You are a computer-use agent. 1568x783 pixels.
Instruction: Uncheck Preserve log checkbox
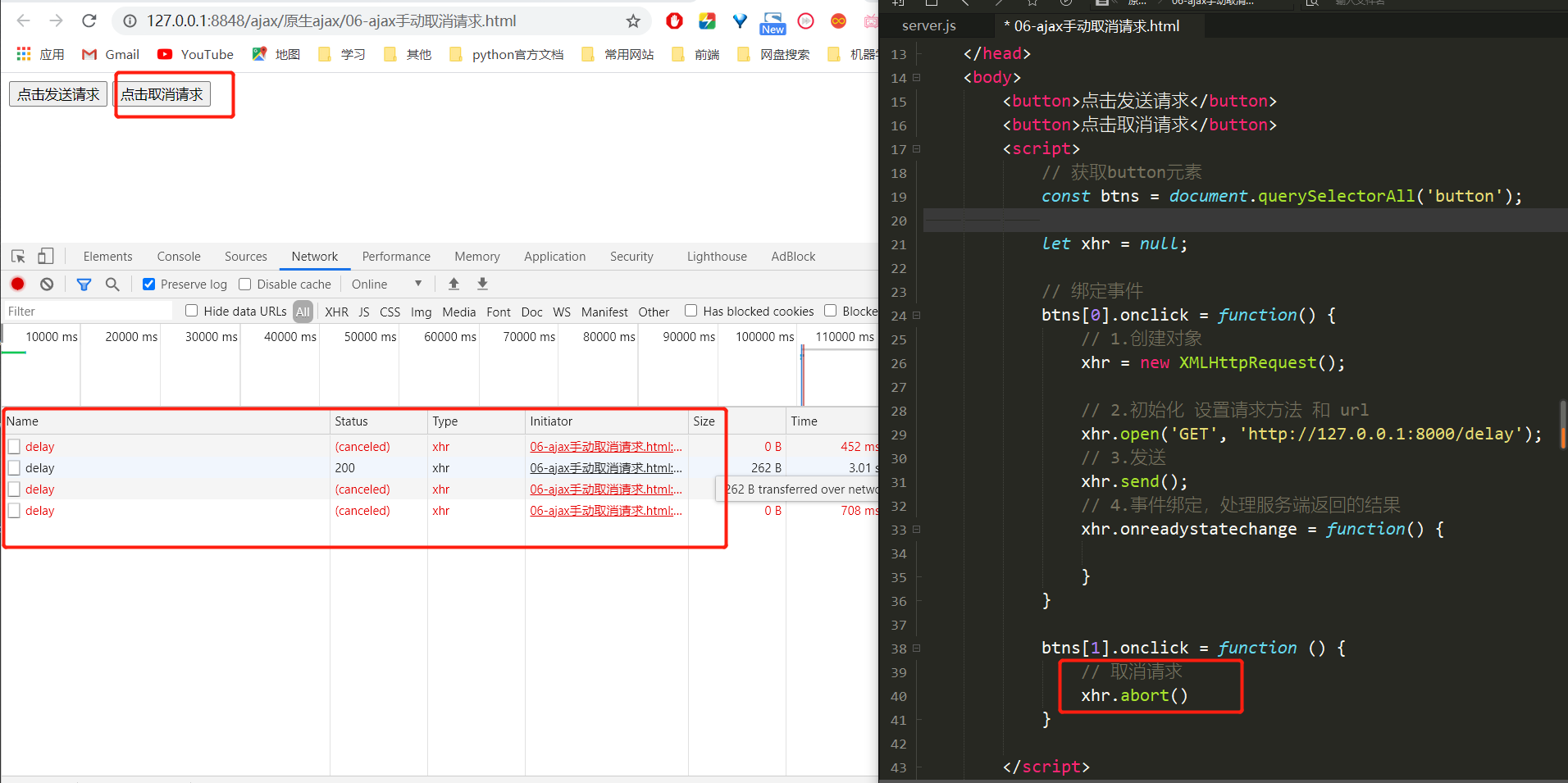pyautogui.click(x=148, y=284)
